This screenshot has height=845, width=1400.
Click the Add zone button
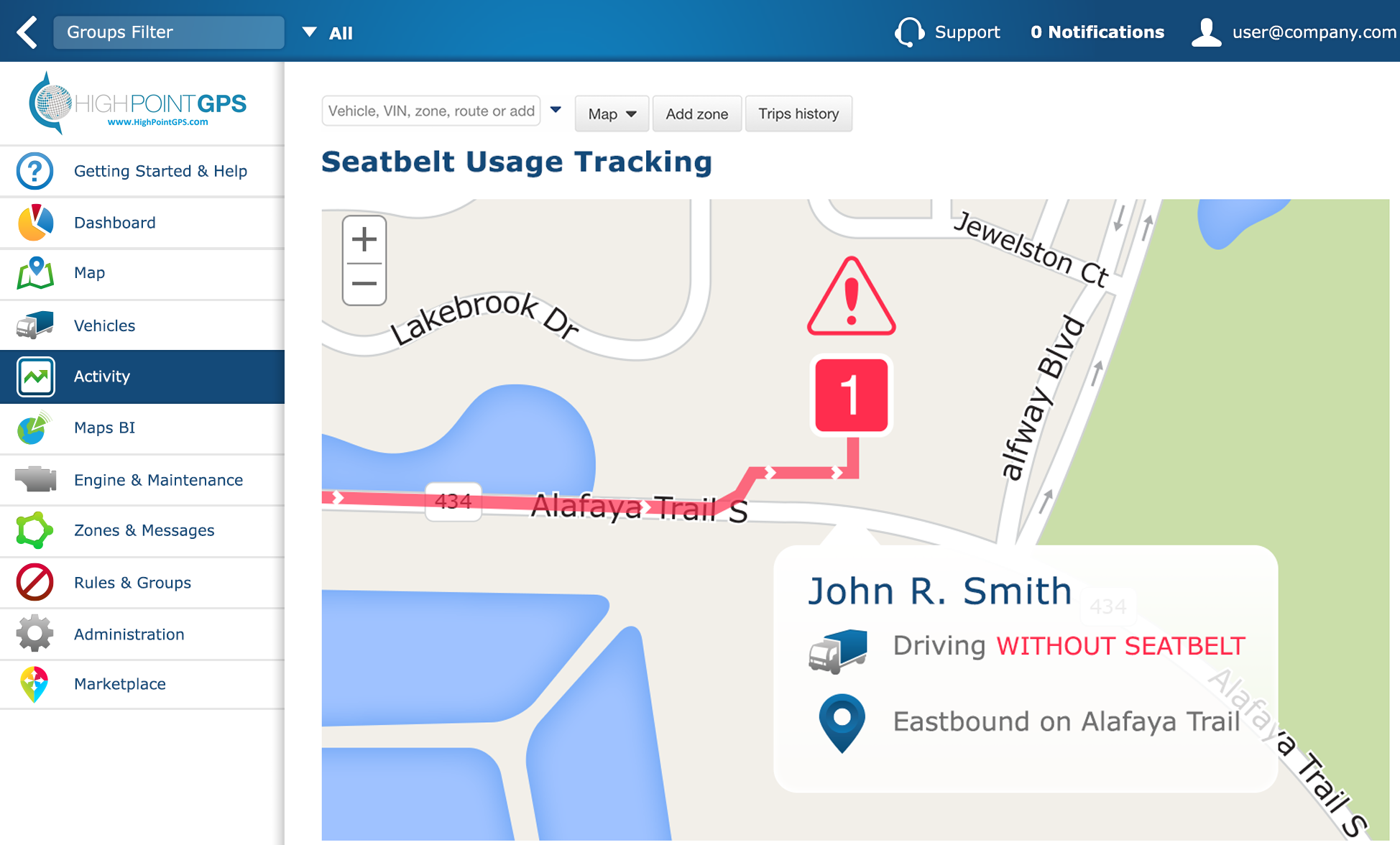696,114
